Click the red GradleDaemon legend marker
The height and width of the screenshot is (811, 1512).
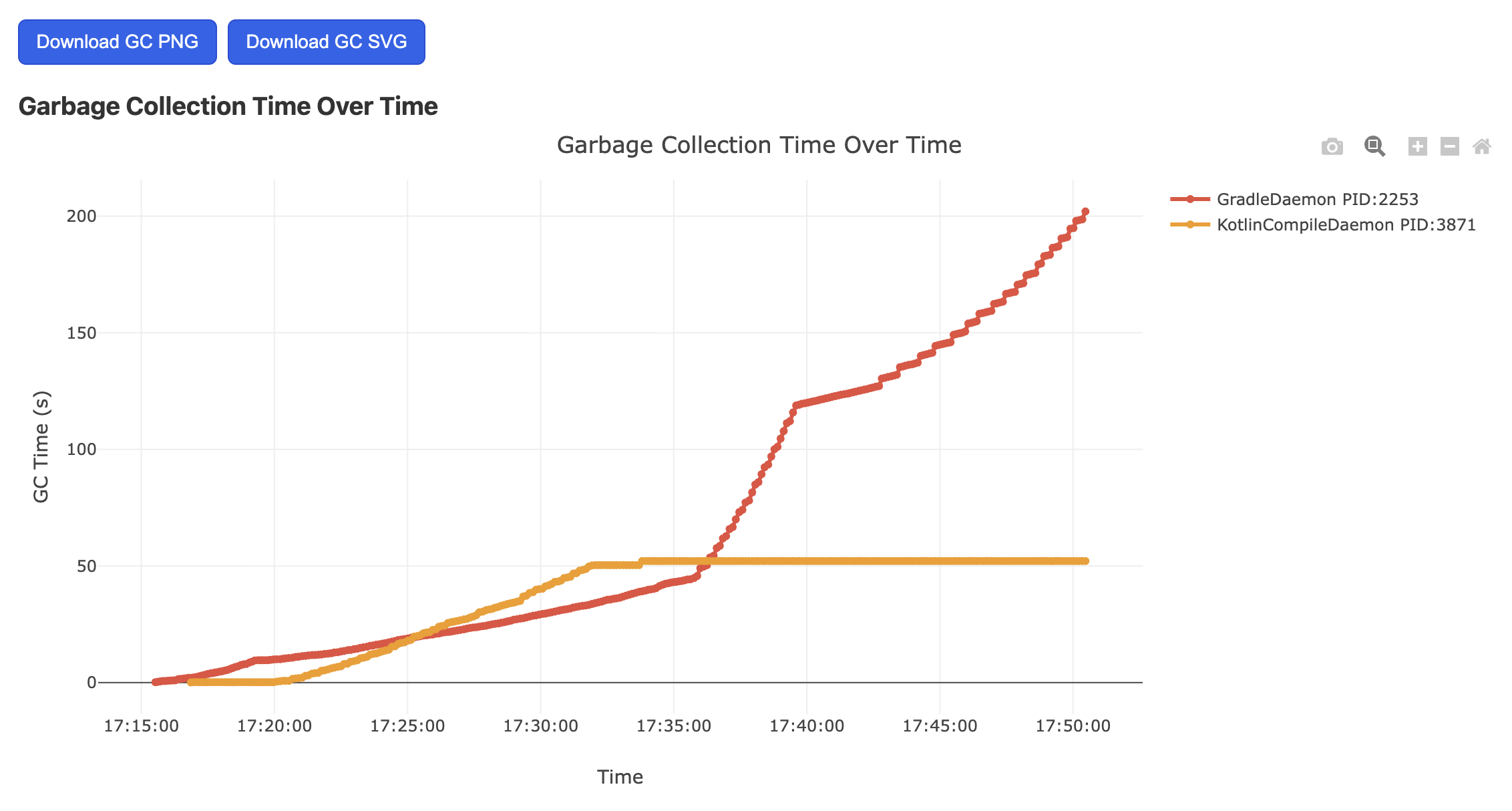tap(1191, 199)
